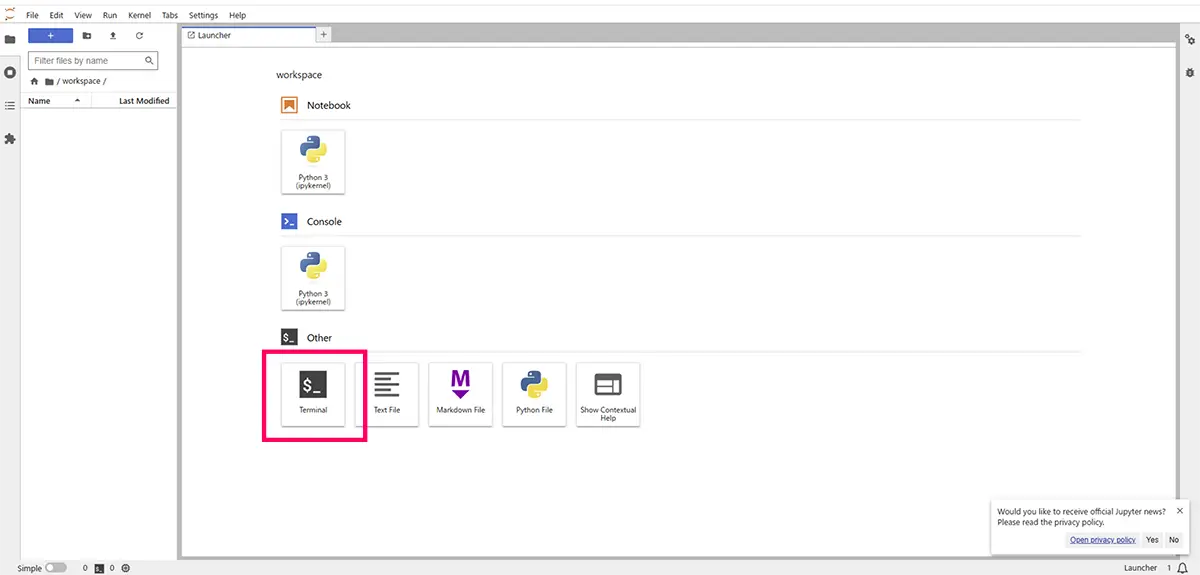Sort files by Name column
Screen dimensions: 1200x575
[x=40, y=101]
